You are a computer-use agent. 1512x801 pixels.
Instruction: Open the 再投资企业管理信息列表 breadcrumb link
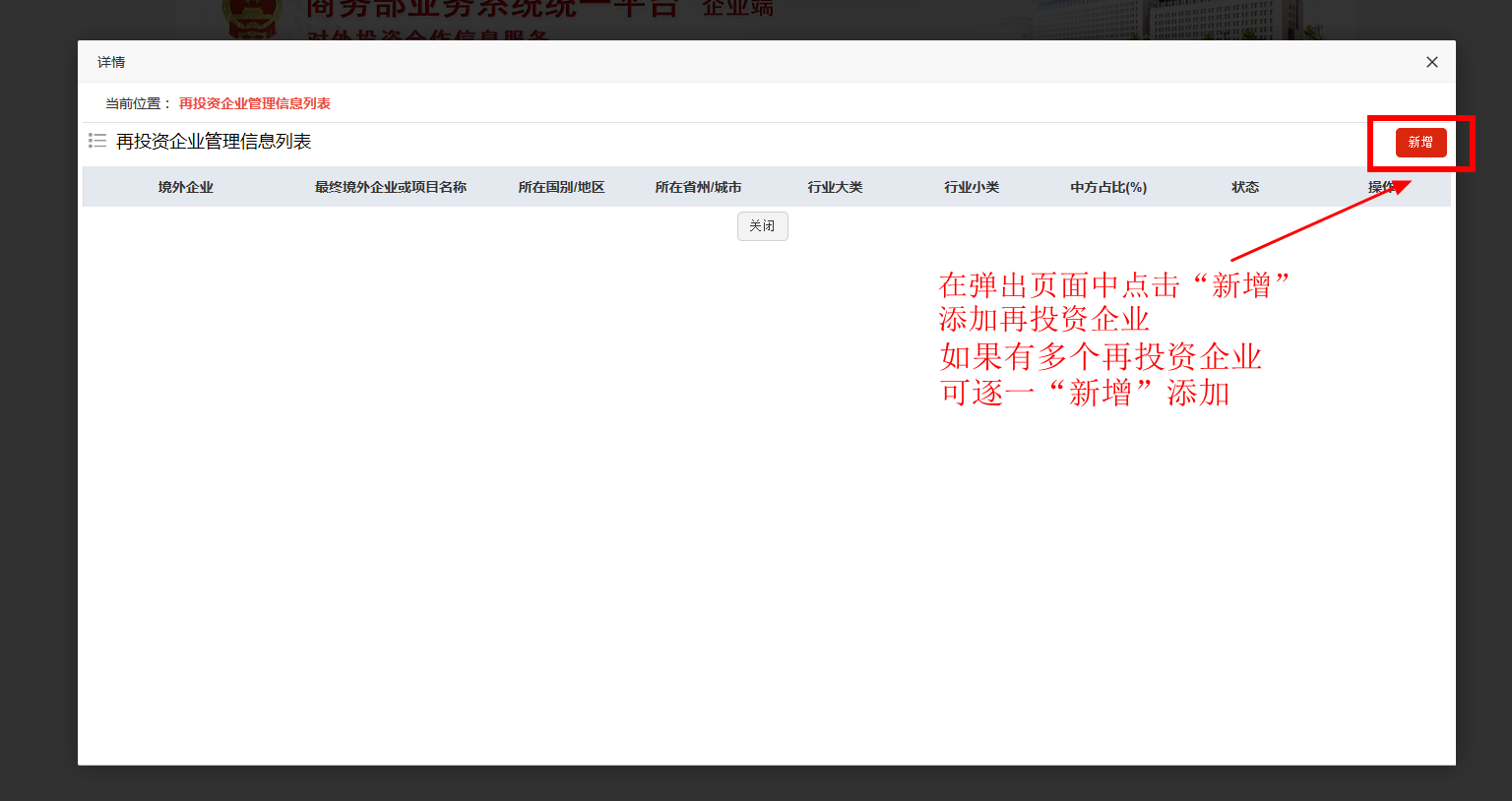[254, 103]
